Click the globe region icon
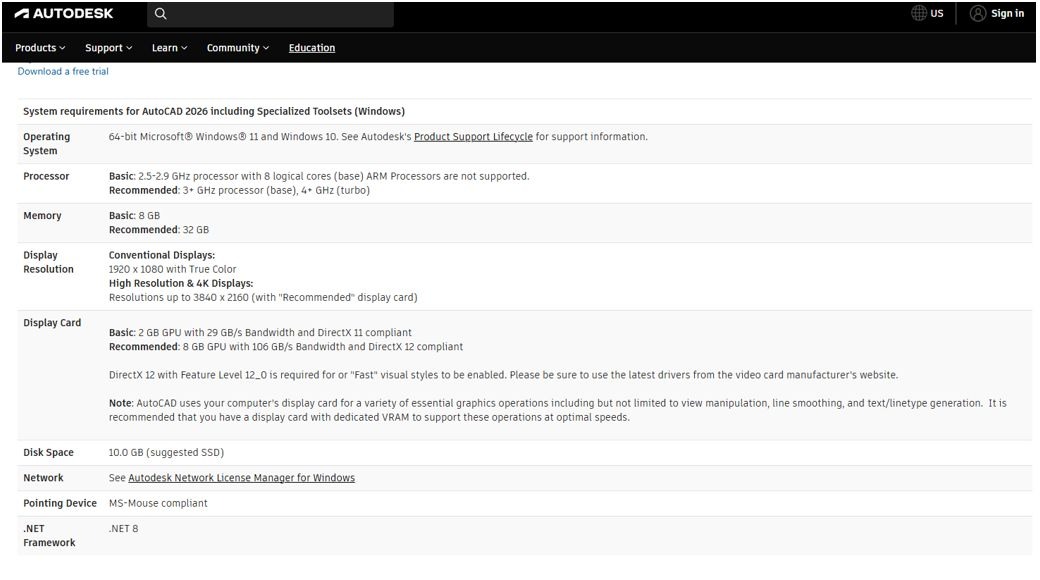This screenshot has width=1040, height=580. 919,13
